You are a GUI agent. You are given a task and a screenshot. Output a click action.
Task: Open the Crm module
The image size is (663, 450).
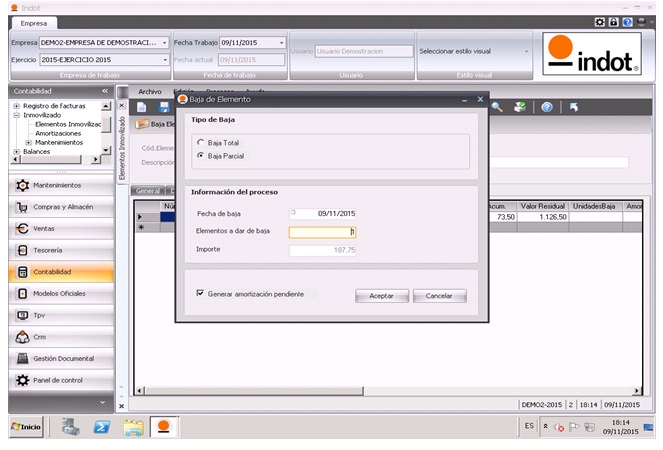tap(40, 337)
